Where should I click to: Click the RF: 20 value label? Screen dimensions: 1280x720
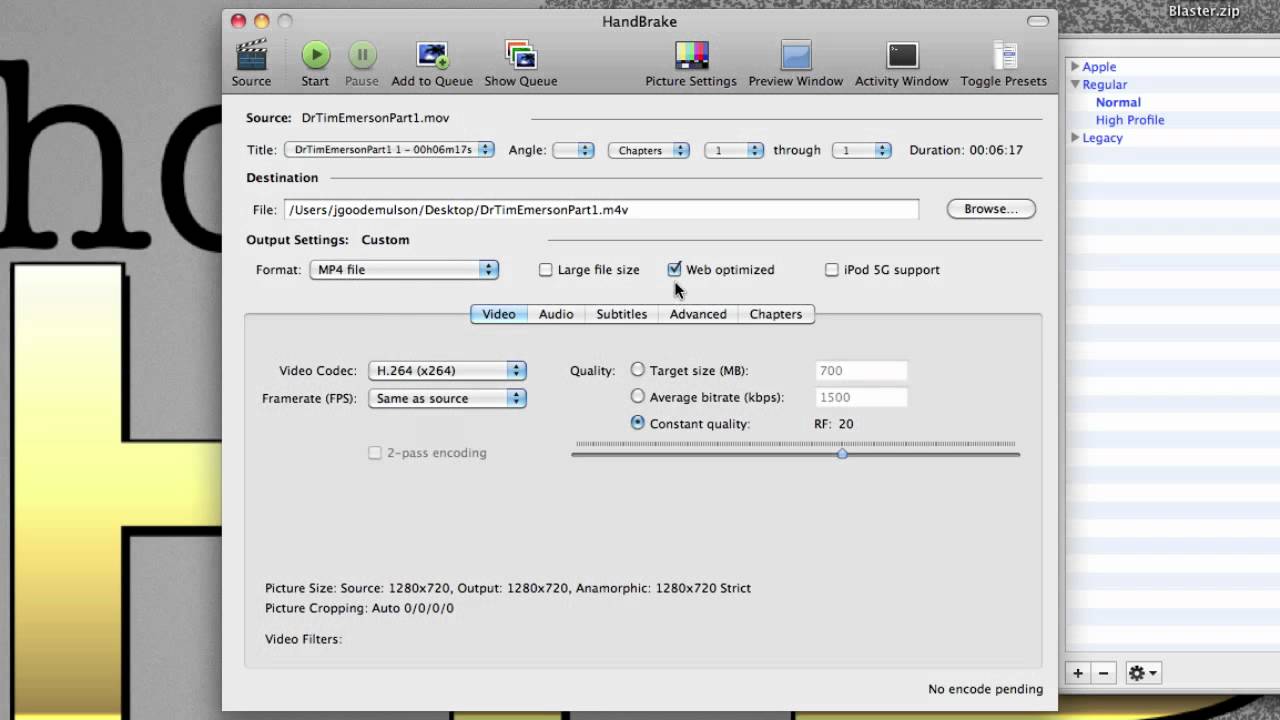pyautogui.click(x=834, y=424)
